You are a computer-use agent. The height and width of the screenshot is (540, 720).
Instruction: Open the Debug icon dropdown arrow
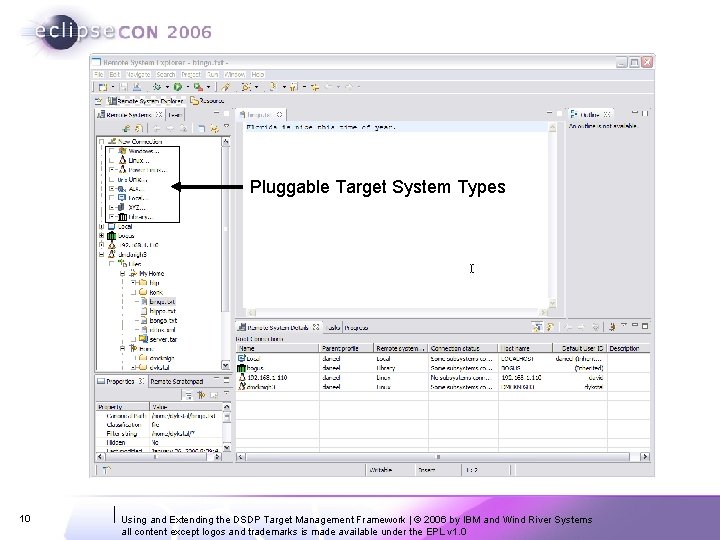tap(167, 87)
